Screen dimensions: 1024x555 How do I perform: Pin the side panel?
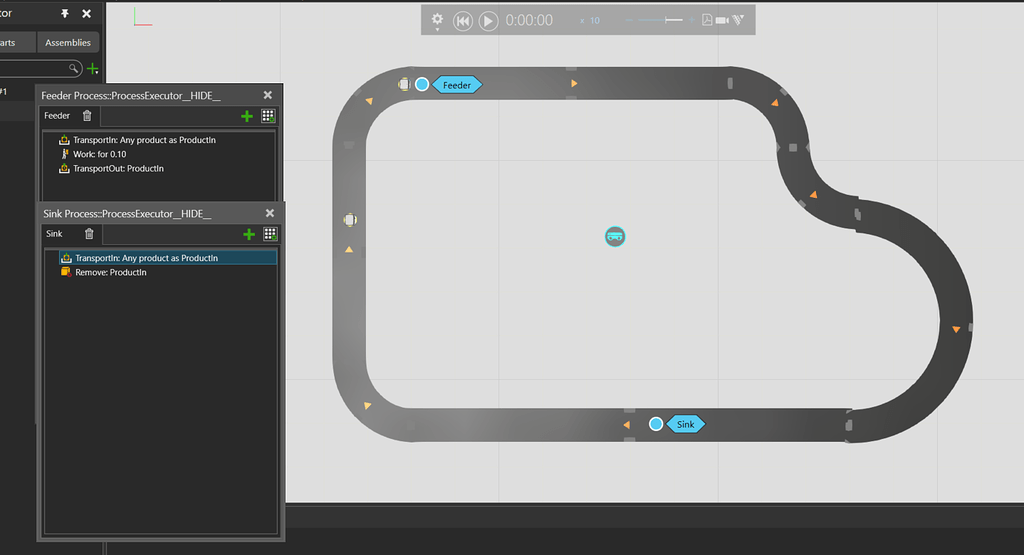65,13
